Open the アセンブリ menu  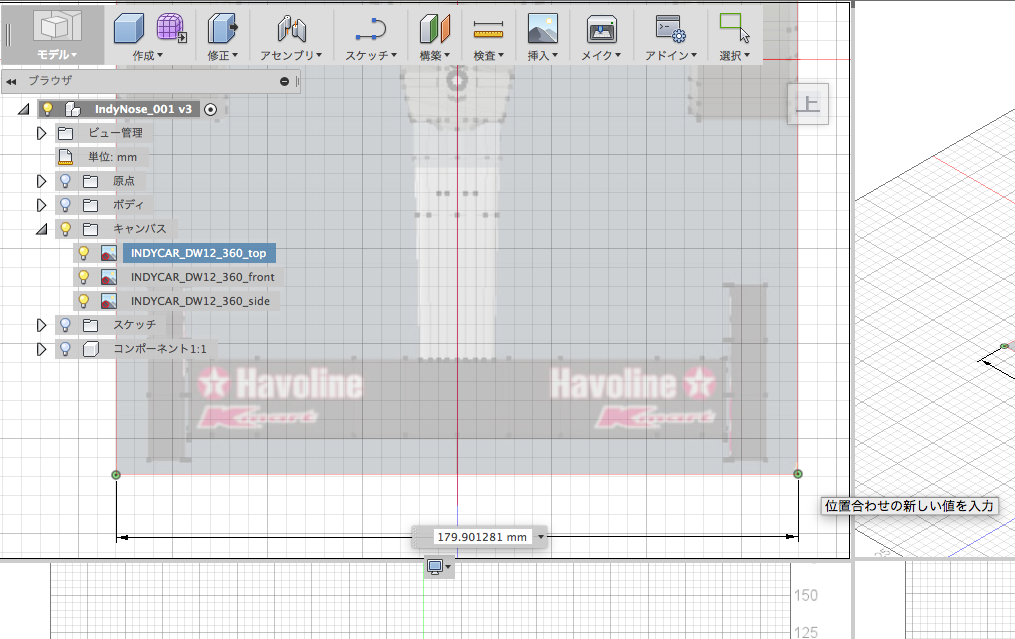(291, 56)
